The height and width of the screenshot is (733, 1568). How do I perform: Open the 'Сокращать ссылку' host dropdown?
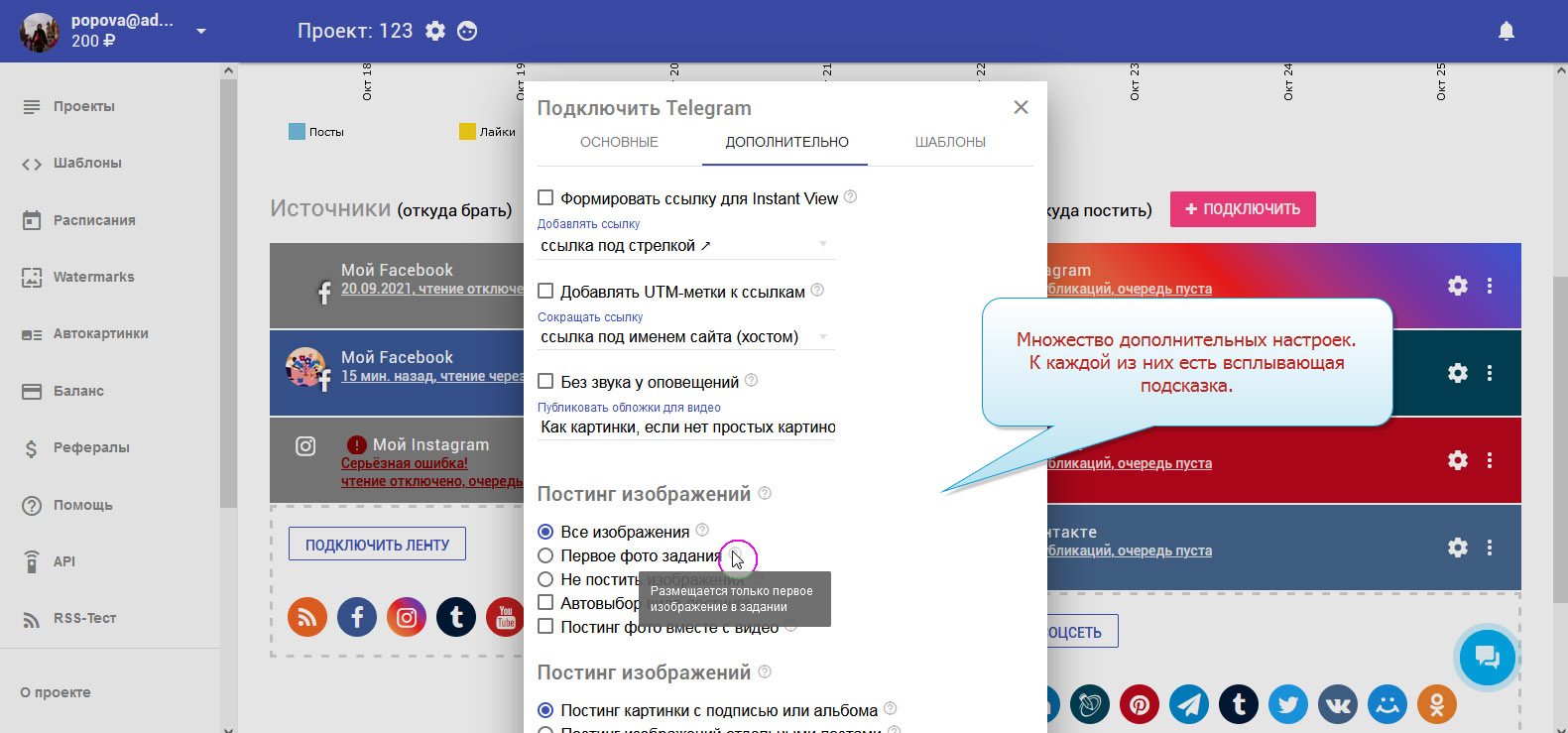pos(822,337)
